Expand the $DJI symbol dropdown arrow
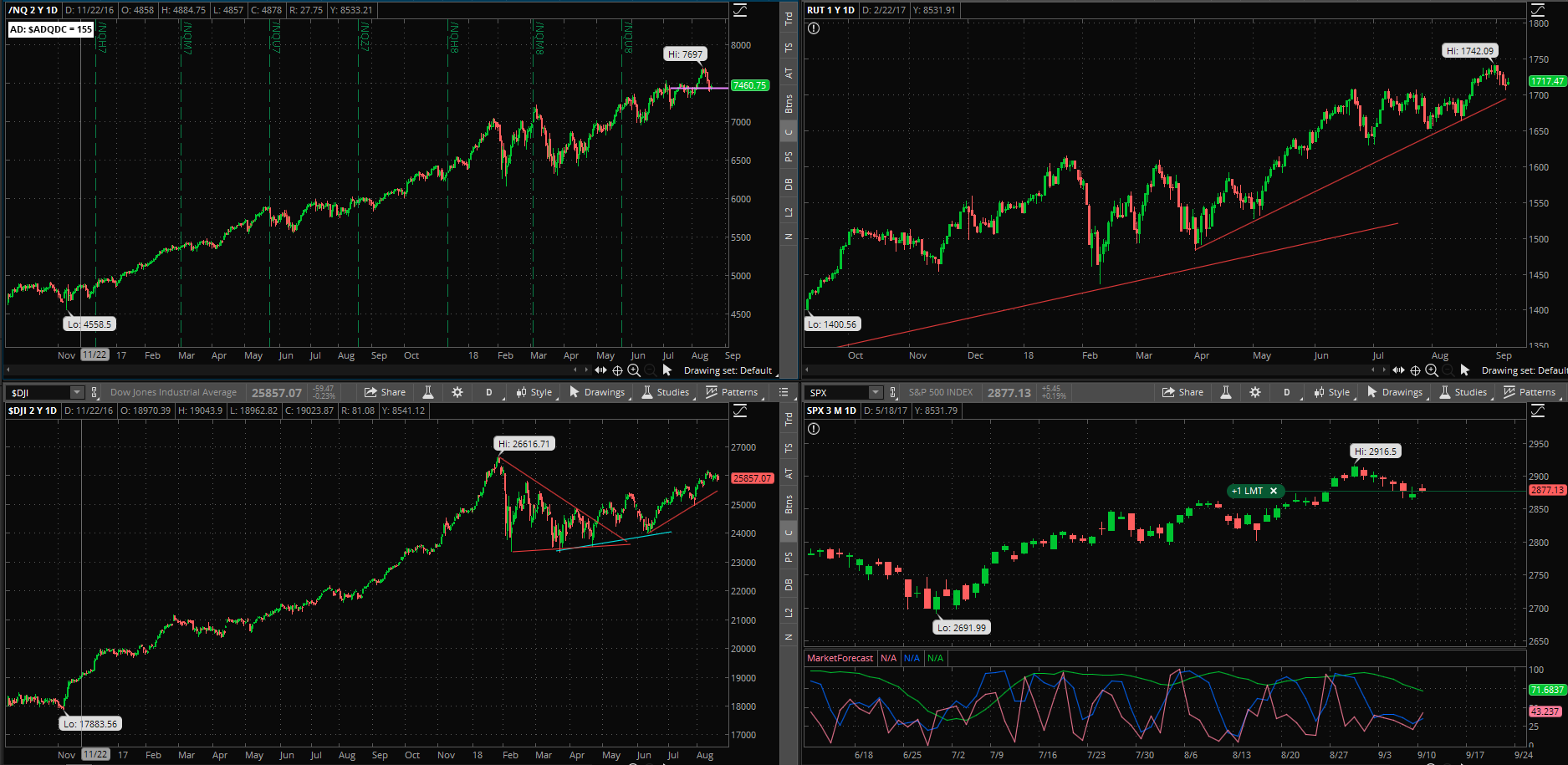This screenshot has height=765, width=1568. click(77, 392)
